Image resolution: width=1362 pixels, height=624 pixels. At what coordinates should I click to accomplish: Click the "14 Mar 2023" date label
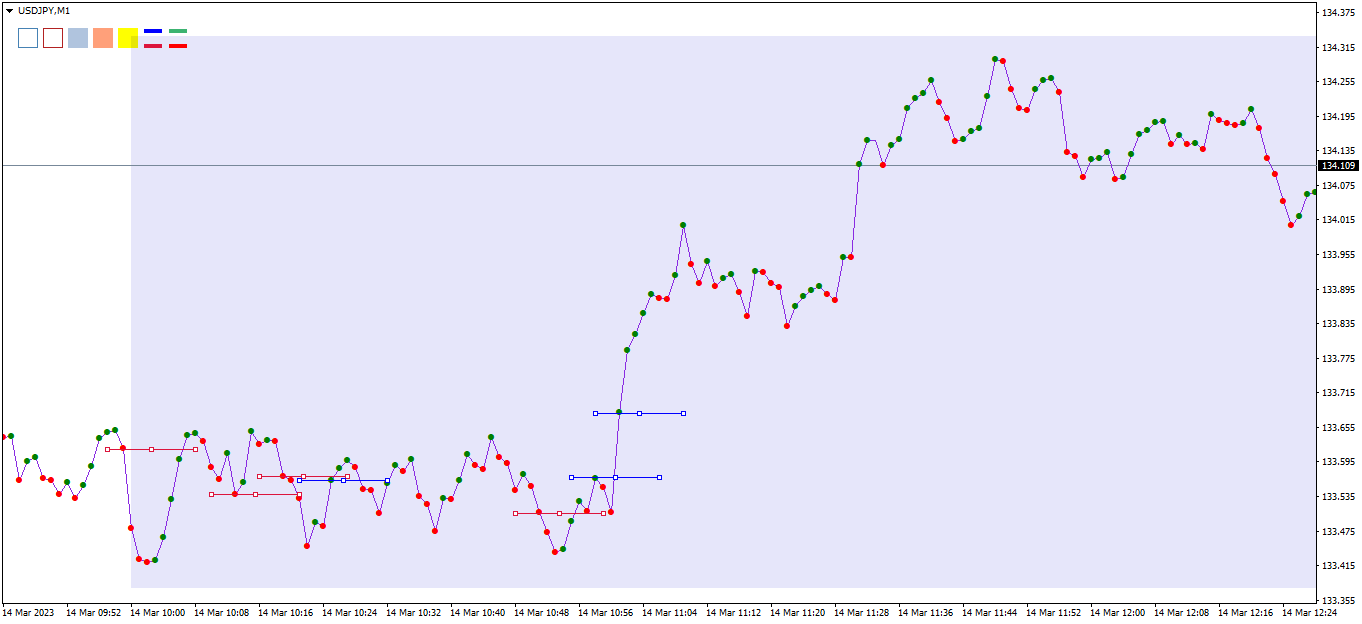coord(29,612)
